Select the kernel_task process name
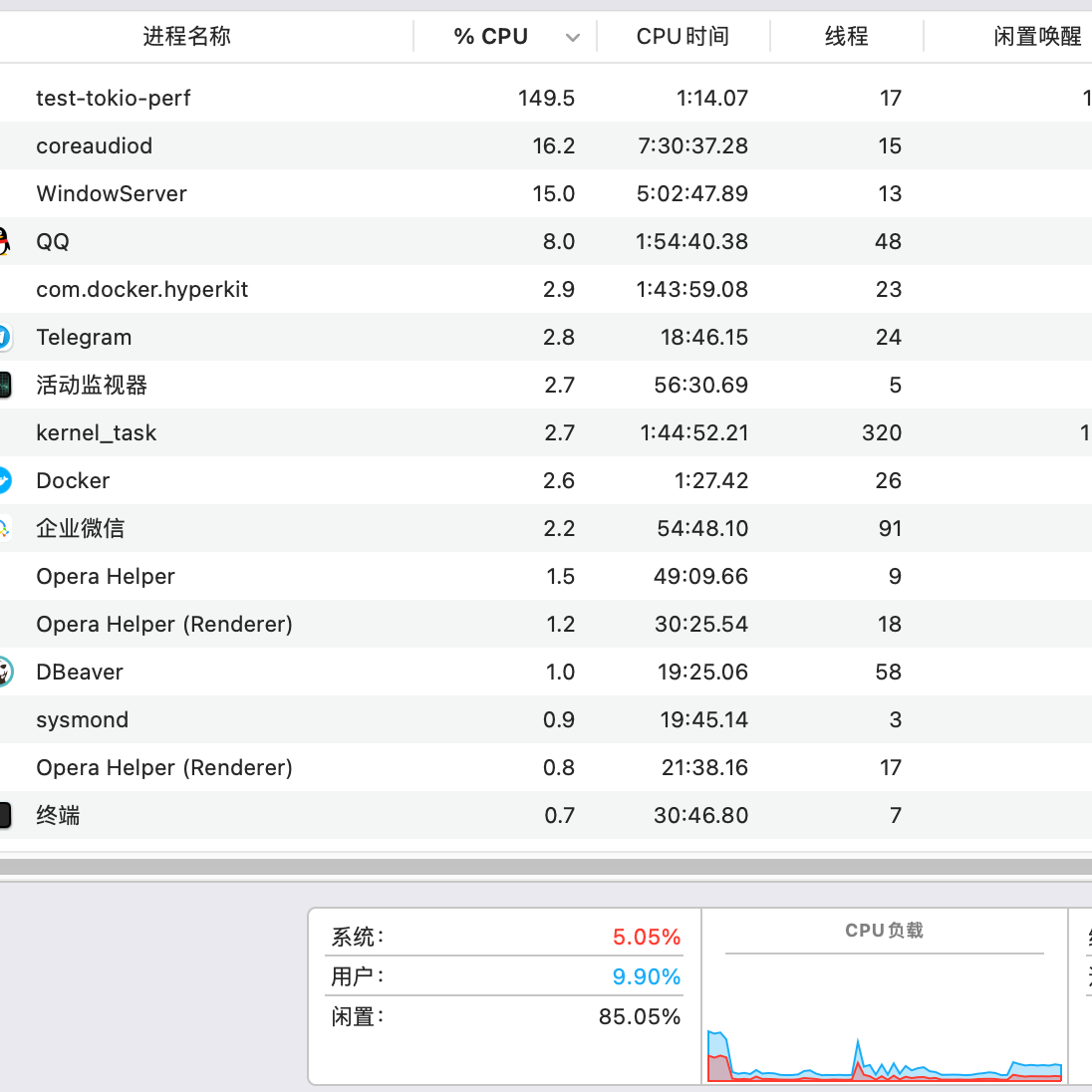The height and width of the screenshot is (1092, 1092). point(96,433)
